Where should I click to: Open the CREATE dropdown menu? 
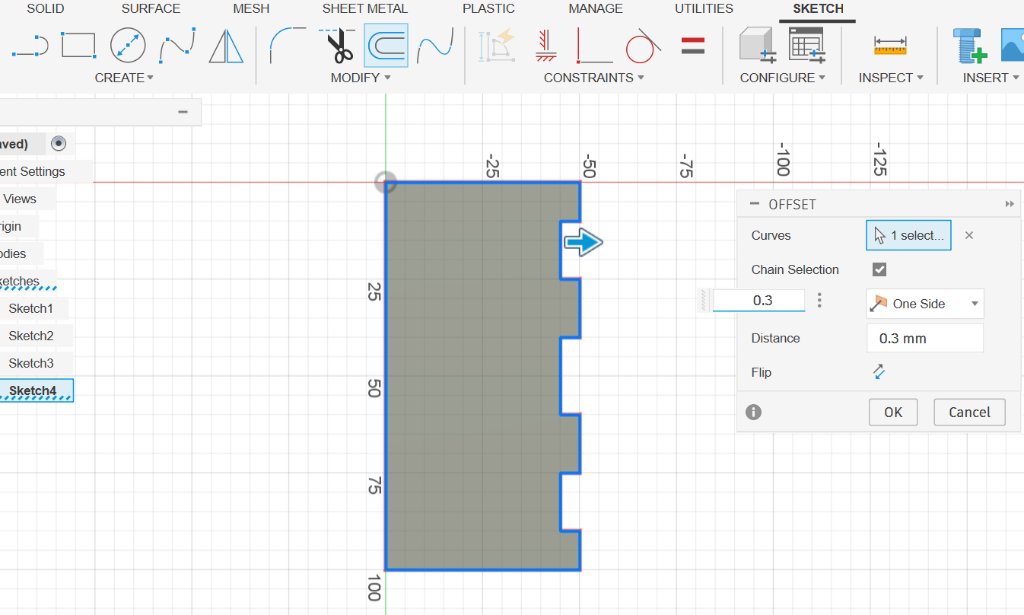(x=124, y=78)
